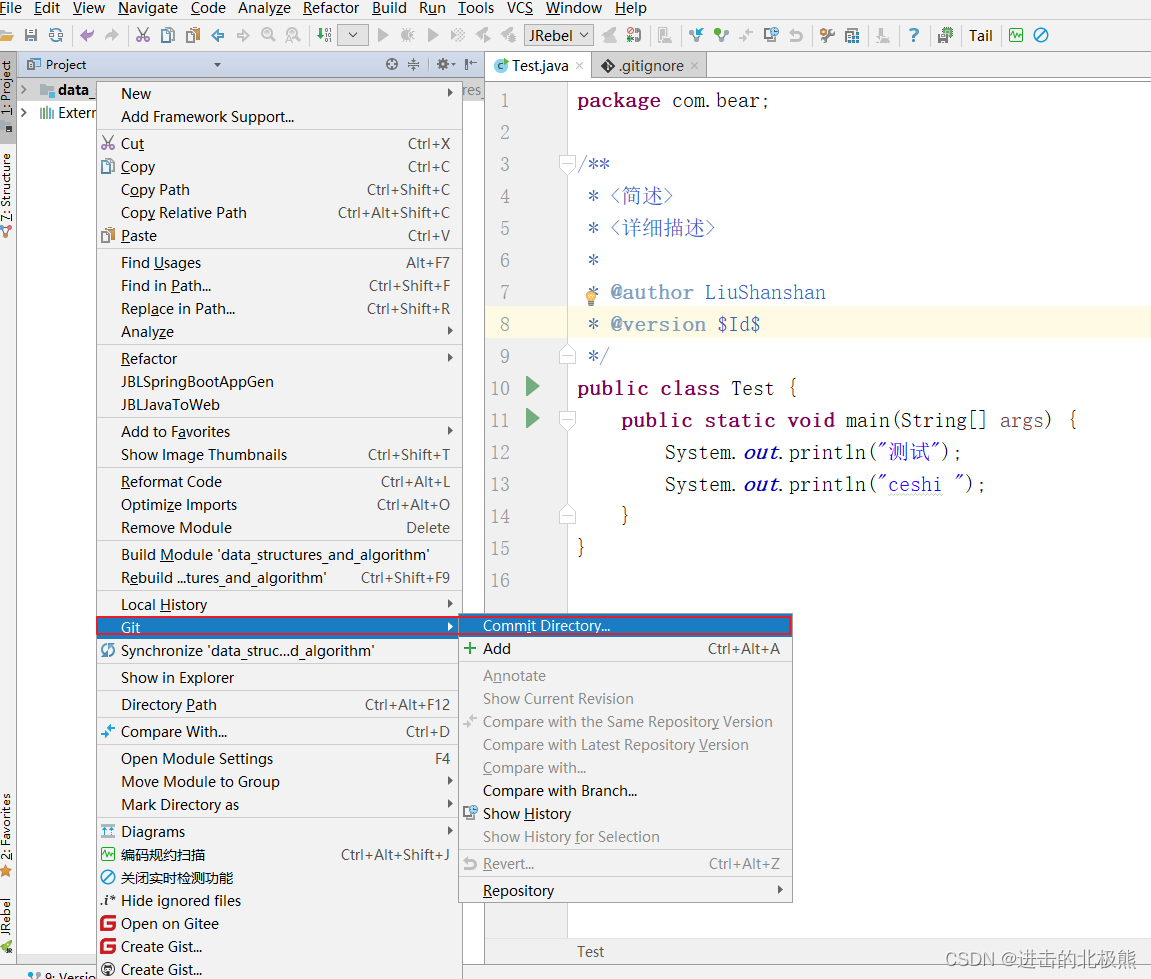
Task: Click Open Module Settings
Action: coord(279,758)
